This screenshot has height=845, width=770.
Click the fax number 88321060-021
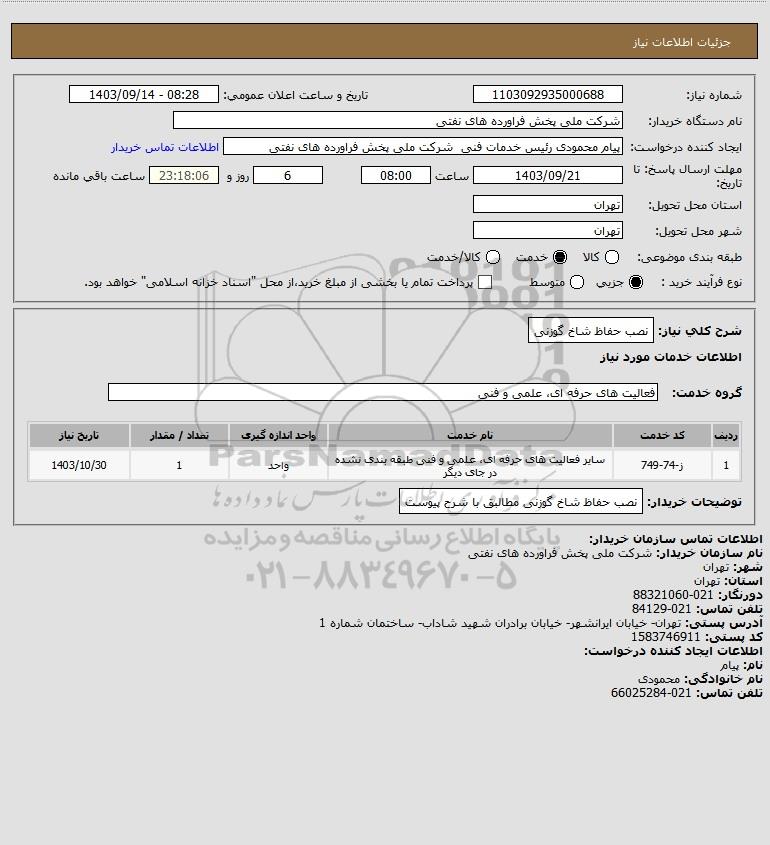672,595
